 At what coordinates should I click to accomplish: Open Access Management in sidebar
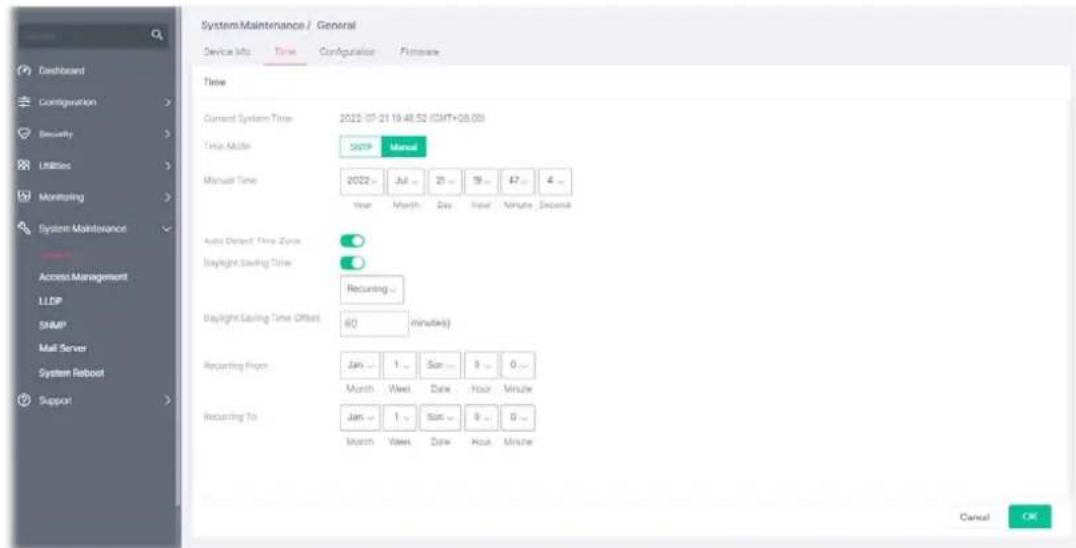click(x=83, y=277)
